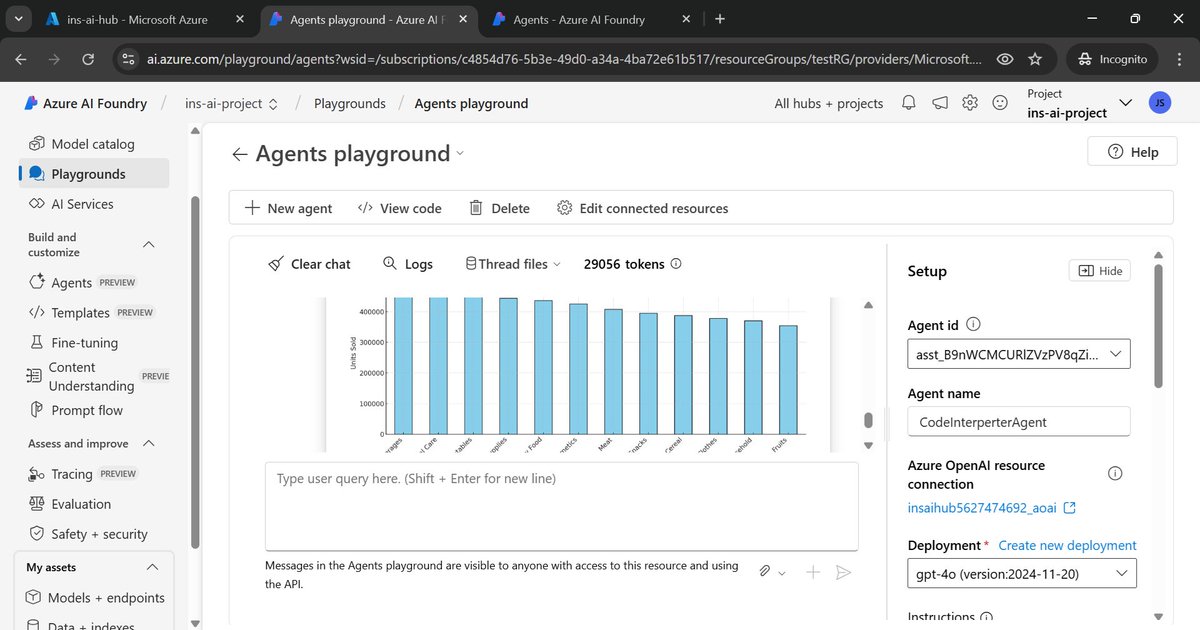Click the browser address bar
The image size is (1200, 630).
[x=565, y=59]
